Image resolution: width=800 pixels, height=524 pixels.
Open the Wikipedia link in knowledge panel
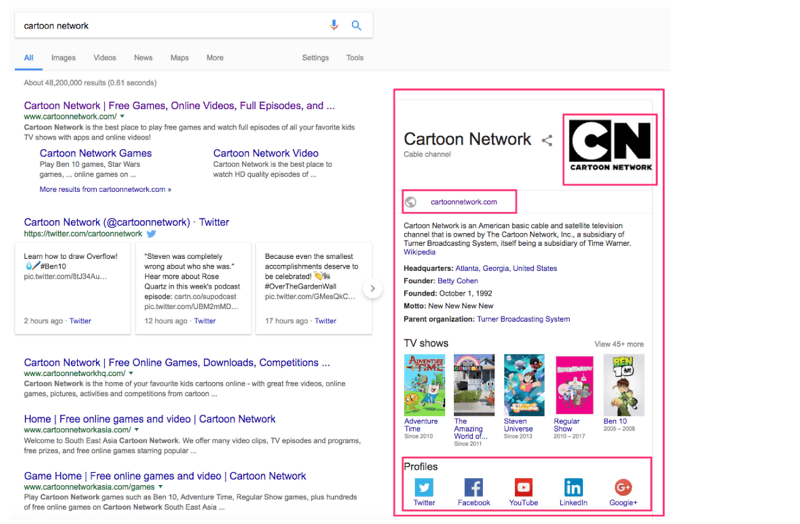[x=419, y=252]
